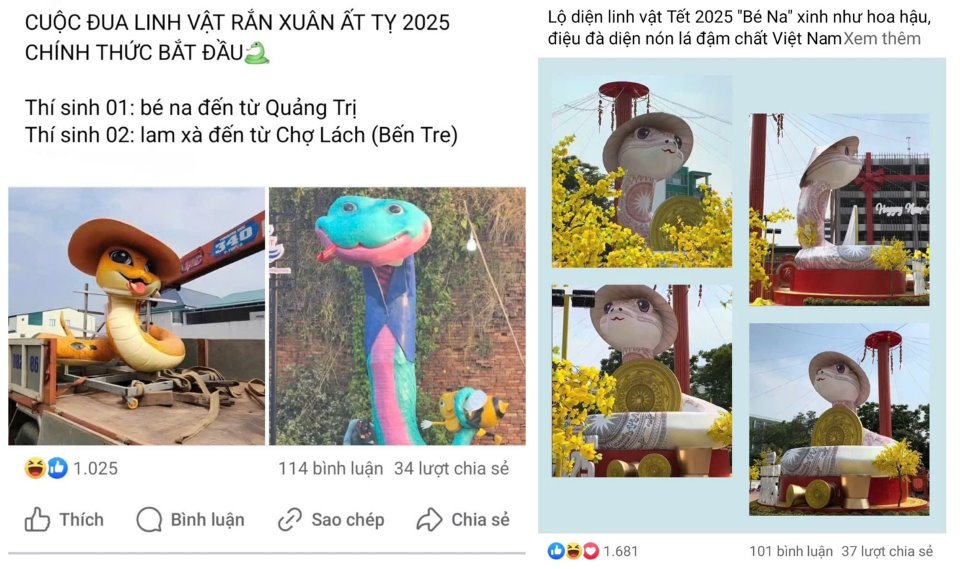Open Bé Na photo with red bow building
This screenshot has height=569, width=960.
[x=839, y=209]
